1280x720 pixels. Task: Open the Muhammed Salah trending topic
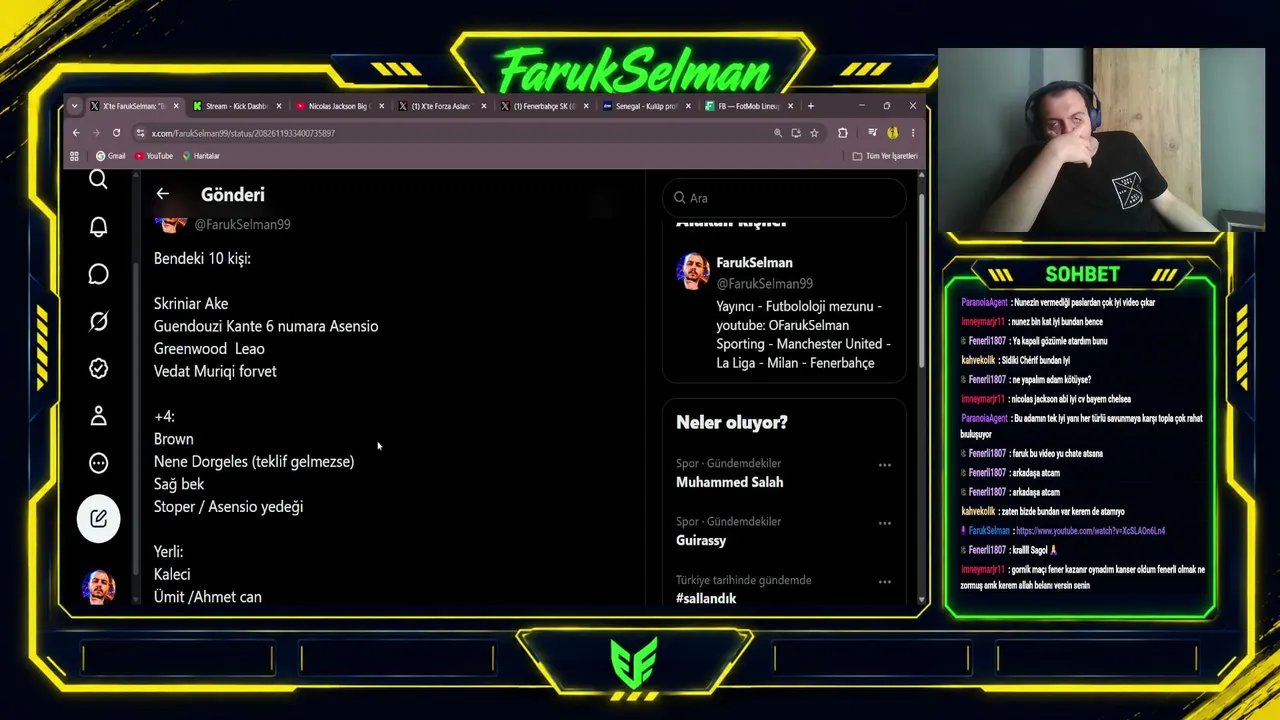[x=729, y=482]
